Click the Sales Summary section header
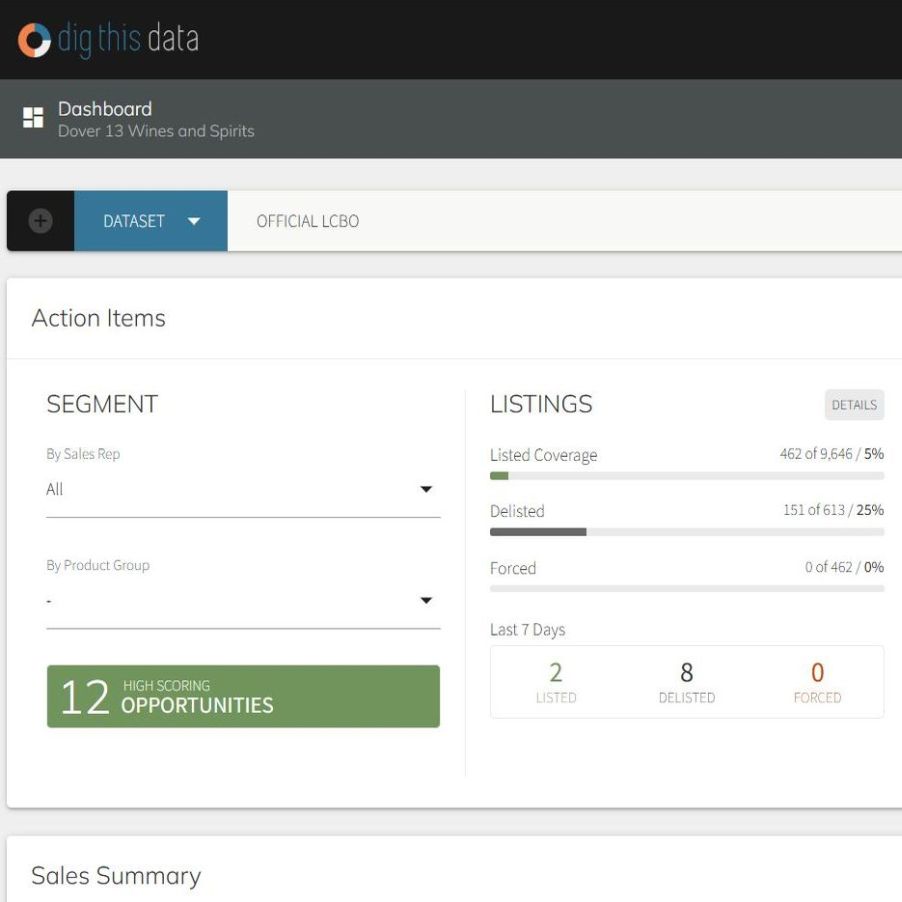This screenshot has height=902, width=902. point(116,876)
